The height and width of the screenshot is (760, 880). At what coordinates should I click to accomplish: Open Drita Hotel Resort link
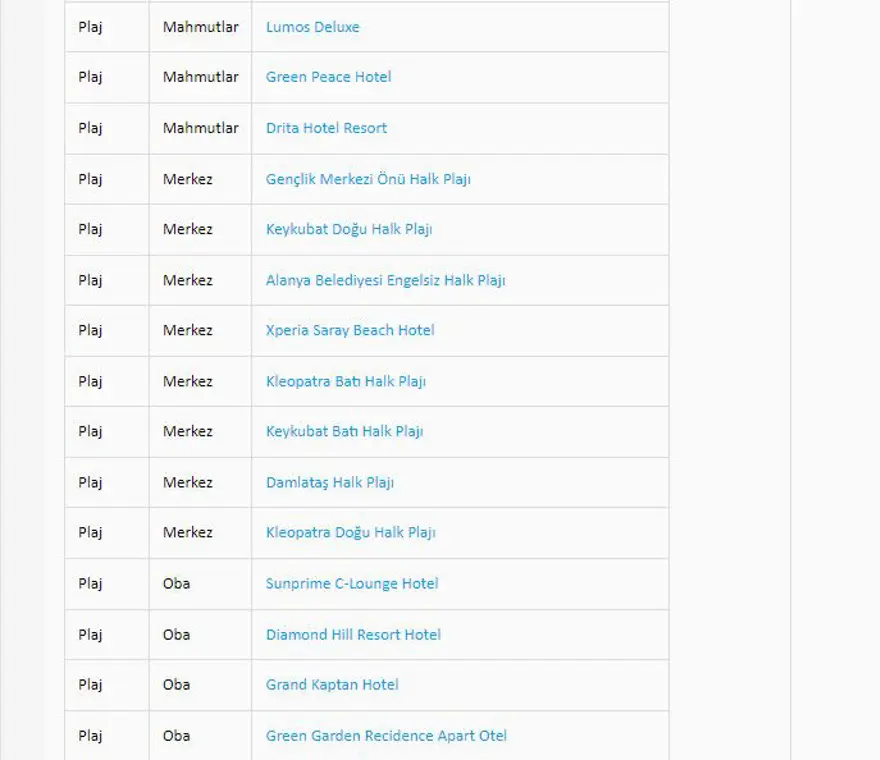[x=326, y=128]
